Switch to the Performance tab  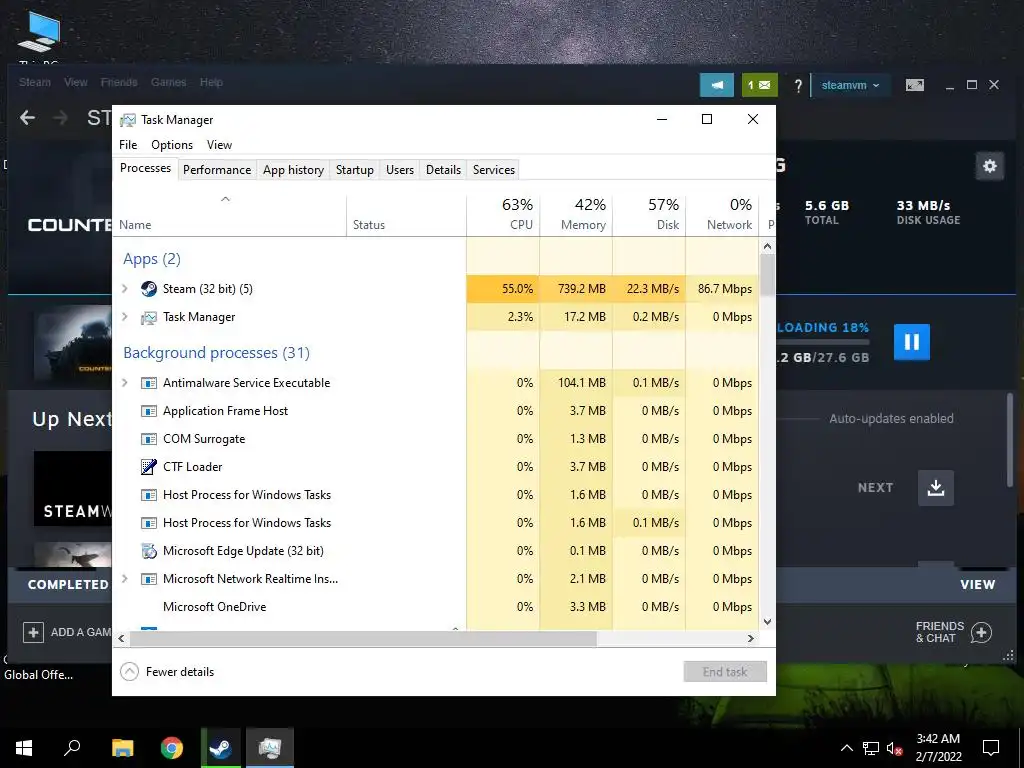(217, 170)
